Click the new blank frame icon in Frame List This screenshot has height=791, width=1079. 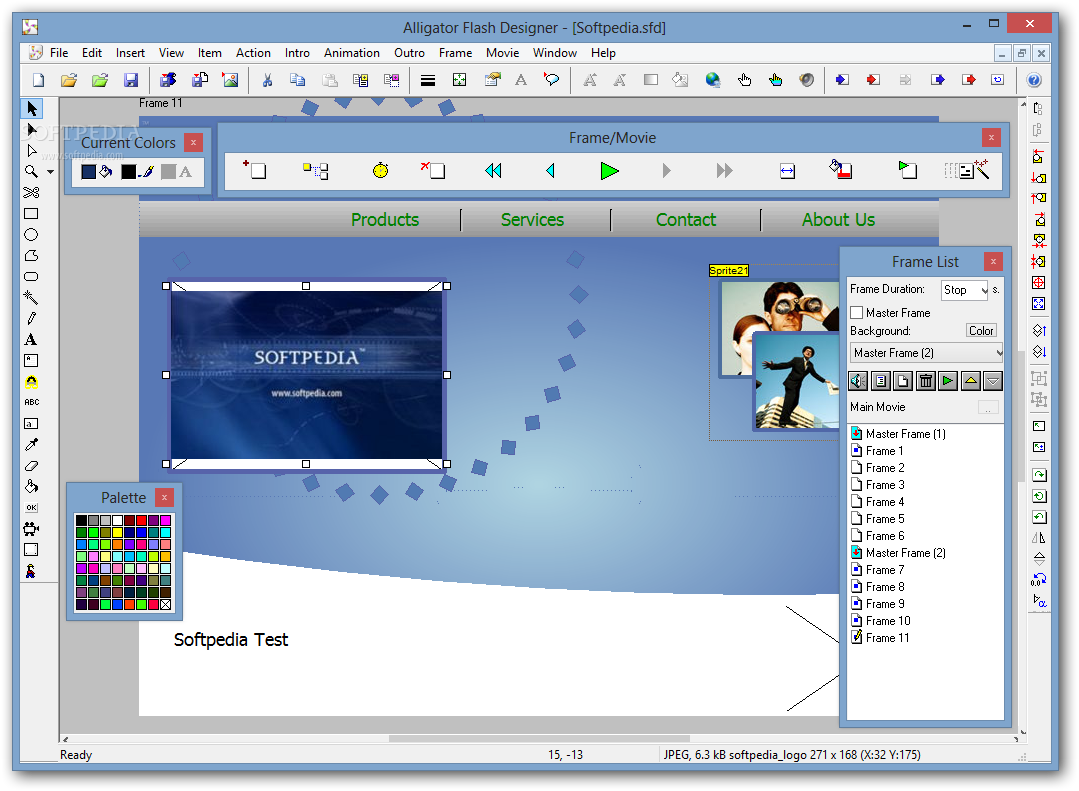pos(903,381)
